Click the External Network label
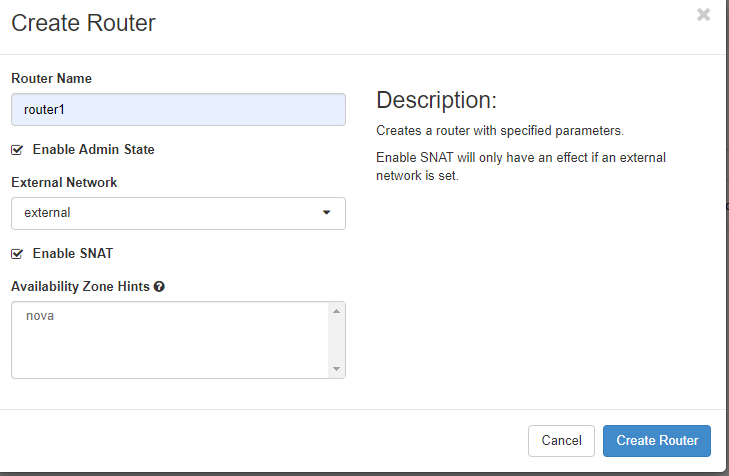 pos(64,183)
